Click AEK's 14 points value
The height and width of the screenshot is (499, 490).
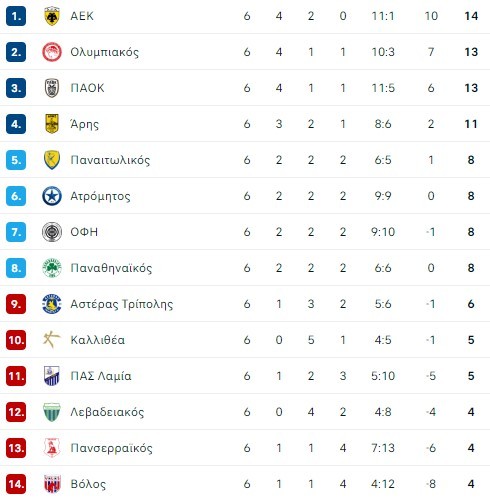pos(471,16)
